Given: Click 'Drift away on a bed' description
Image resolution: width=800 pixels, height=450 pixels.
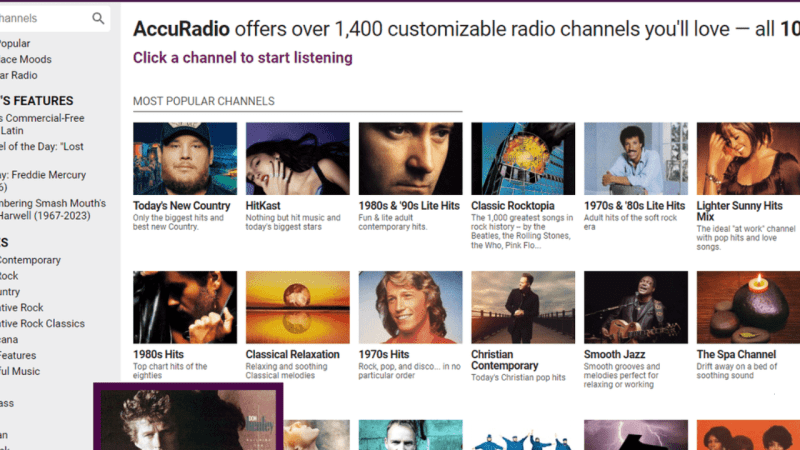Looking at the screenshot, I should [x=737, y=371].
